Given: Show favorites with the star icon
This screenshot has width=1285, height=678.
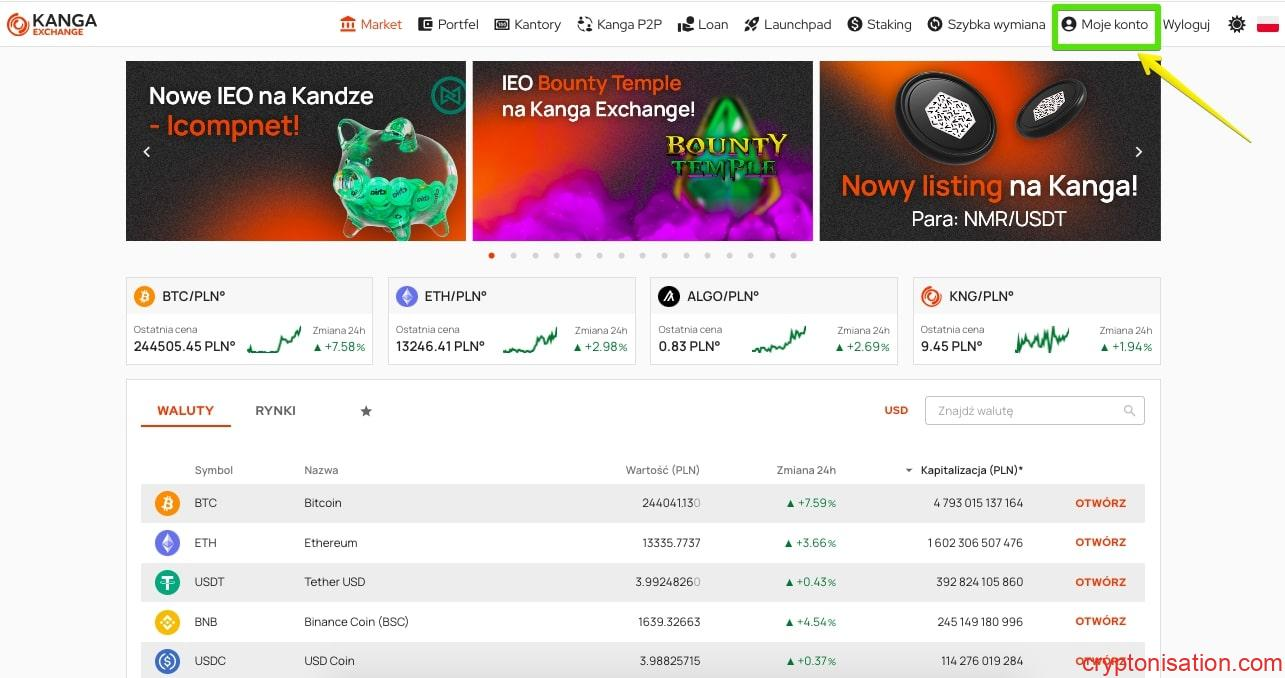Looking at the screenshot, I should point(366,411).
